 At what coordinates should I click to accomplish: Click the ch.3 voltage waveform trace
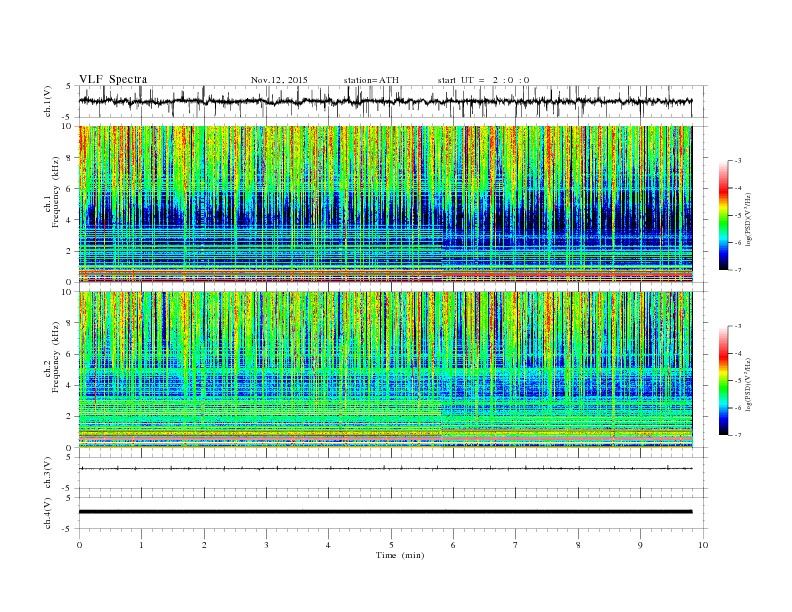tap(385, 469)
